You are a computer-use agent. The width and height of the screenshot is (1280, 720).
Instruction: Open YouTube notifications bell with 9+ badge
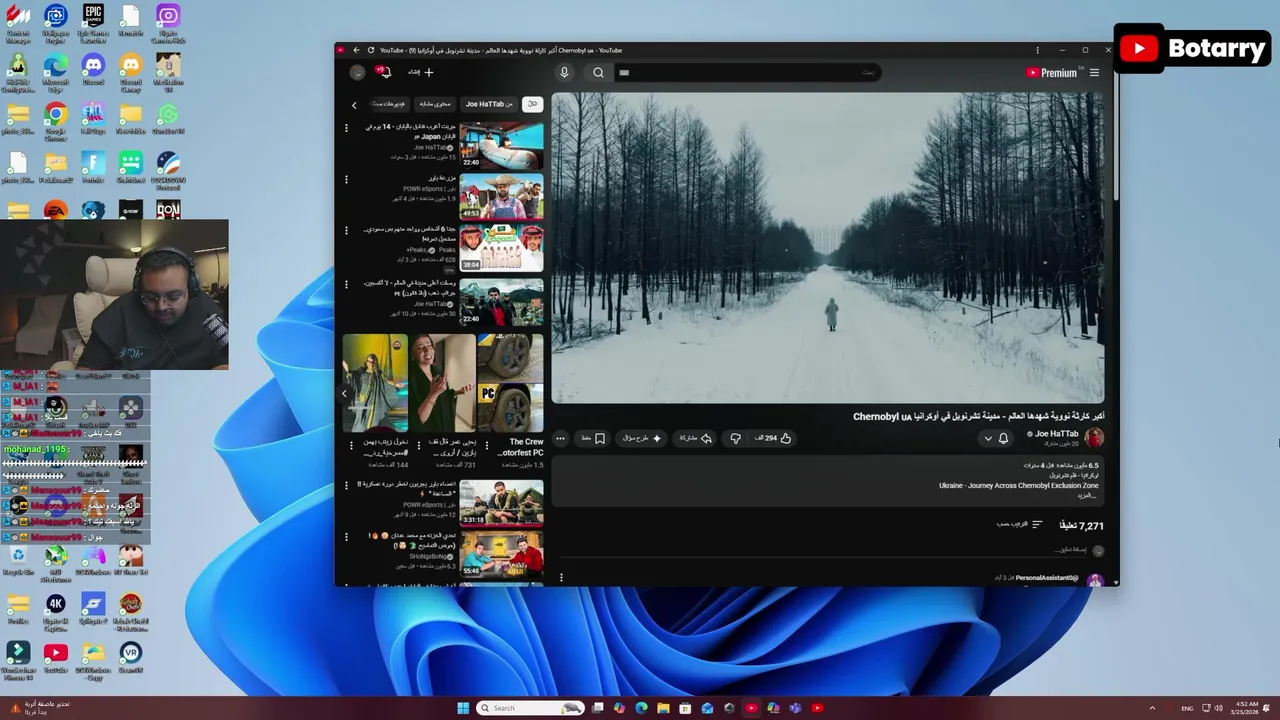pos(383,72)
